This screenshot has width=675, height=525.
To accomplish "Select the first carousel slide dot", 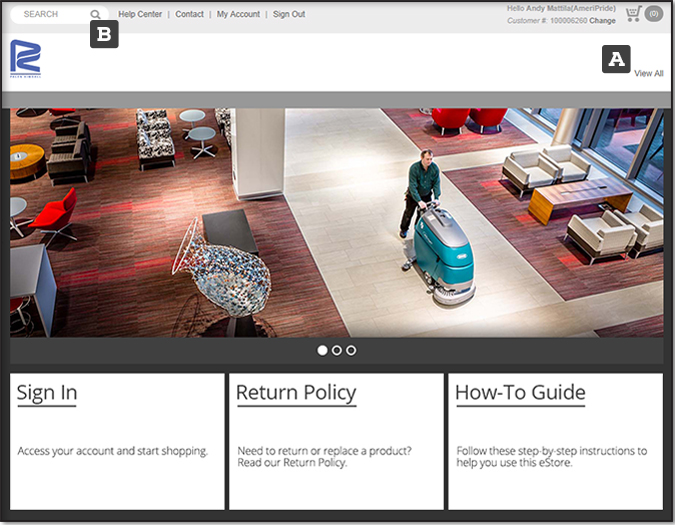I will coord(322,350).
